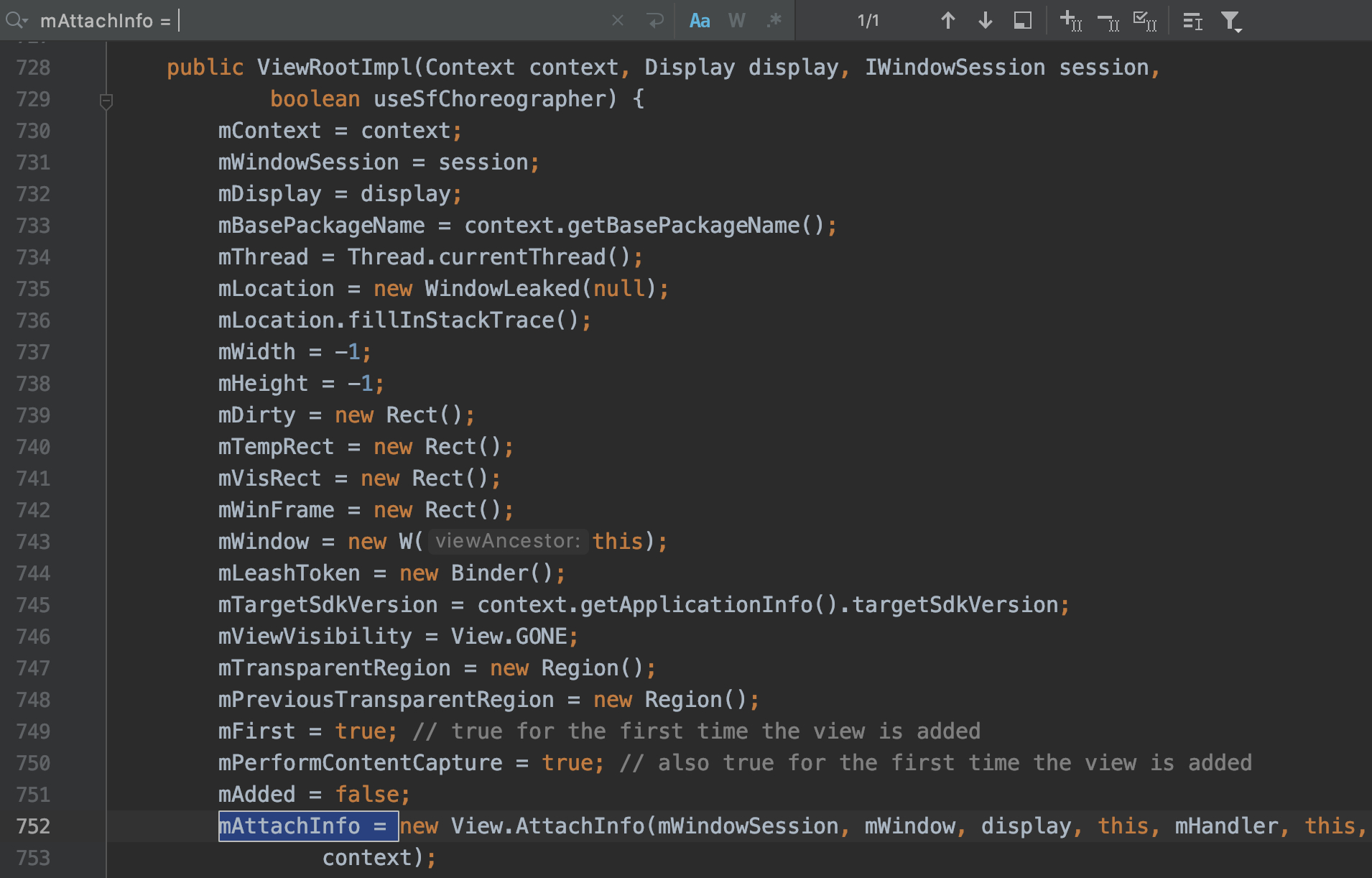This screenshot has height=878, width=1372.
Task: Toggle Regex (.*) search mode
Action: (774, 21)
